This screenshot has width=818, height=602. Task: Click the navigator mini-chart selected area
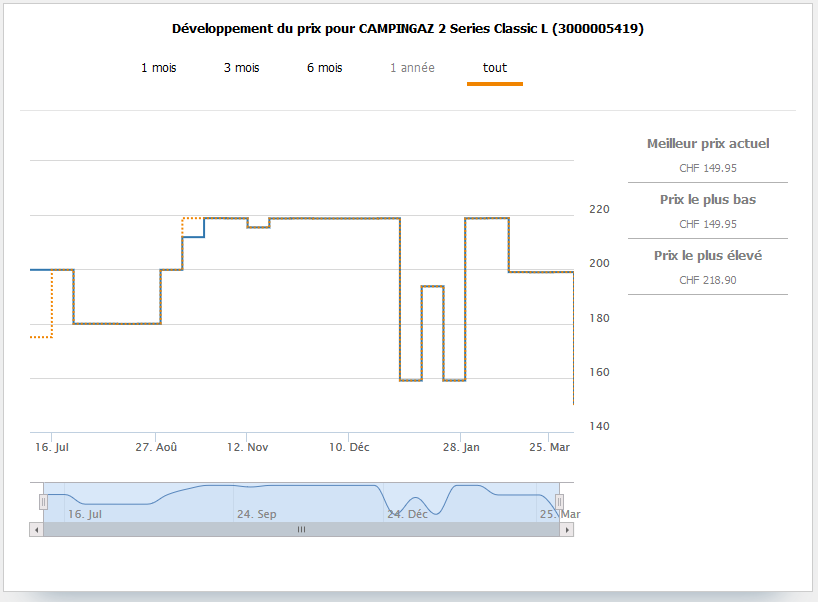(302, 502)
